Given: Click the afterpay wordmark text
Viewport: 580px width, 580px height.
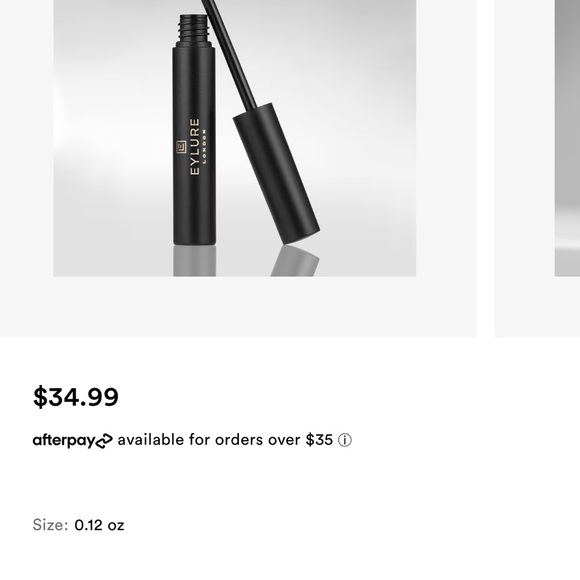Looking at the screenshot, I should coord(64,441).
